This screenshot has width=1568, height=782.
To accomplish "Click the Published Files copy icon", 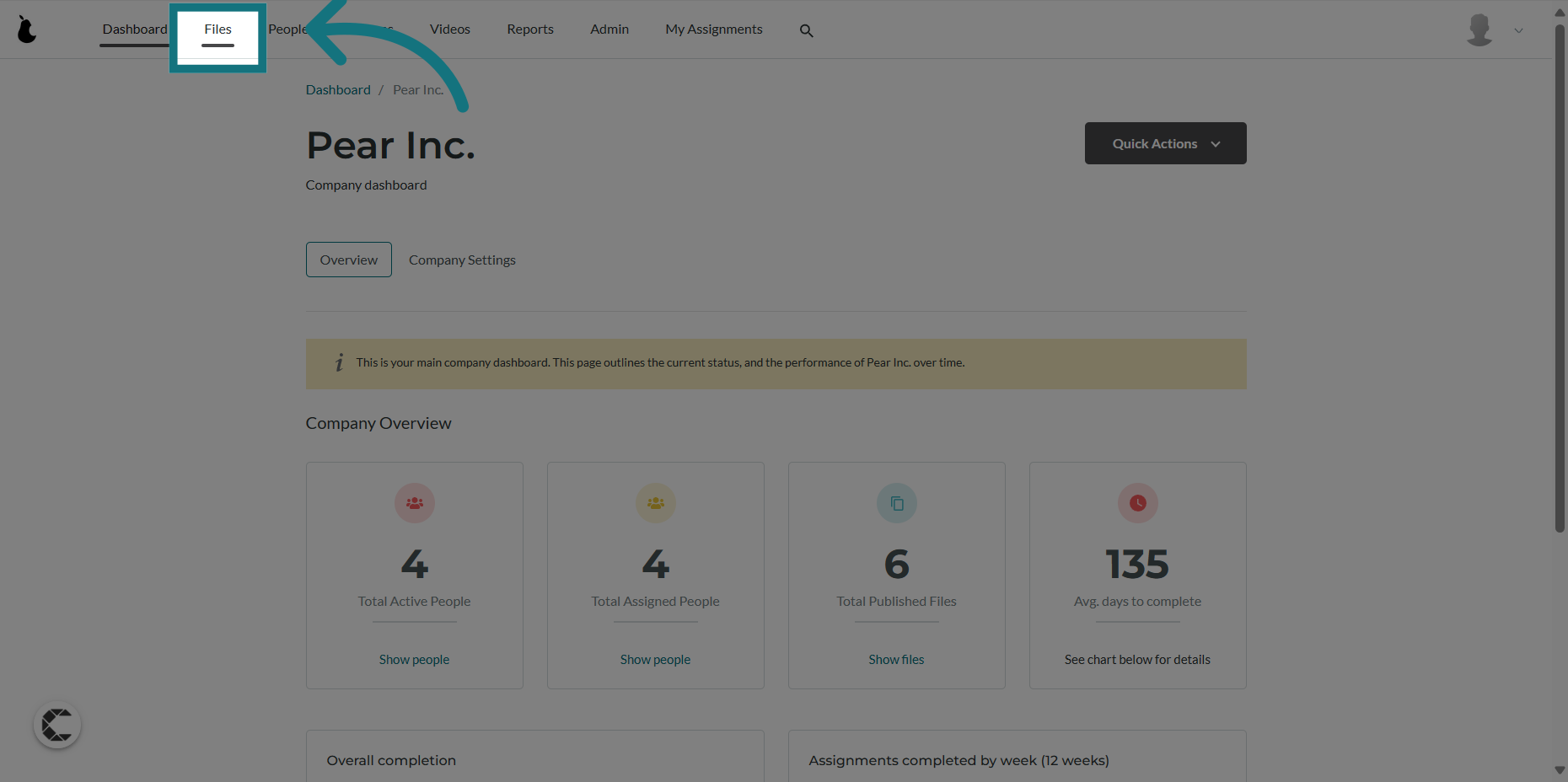I will point(897,503).
